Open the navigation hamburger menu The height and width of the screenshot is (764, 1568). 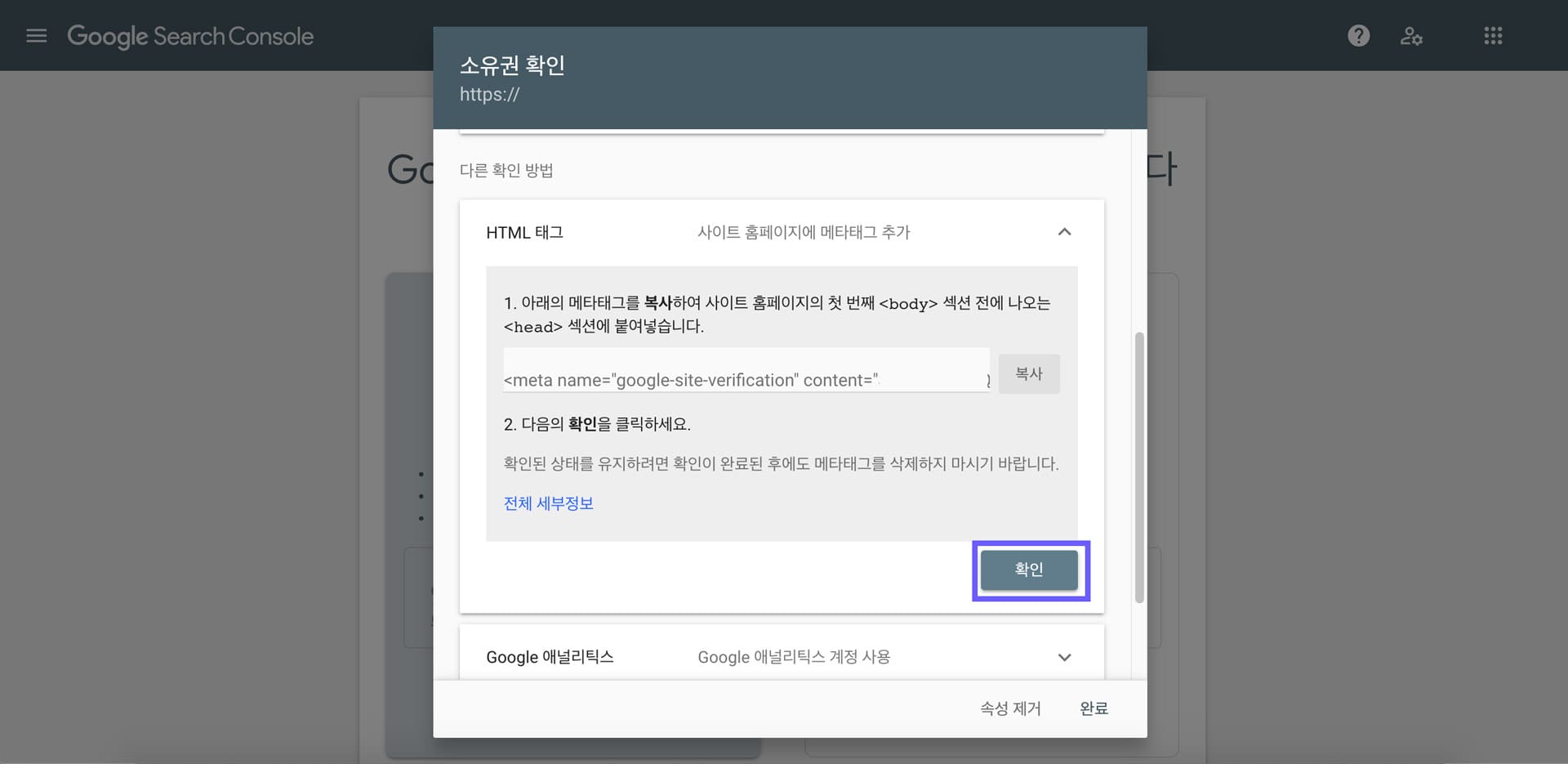pos(36,35)
